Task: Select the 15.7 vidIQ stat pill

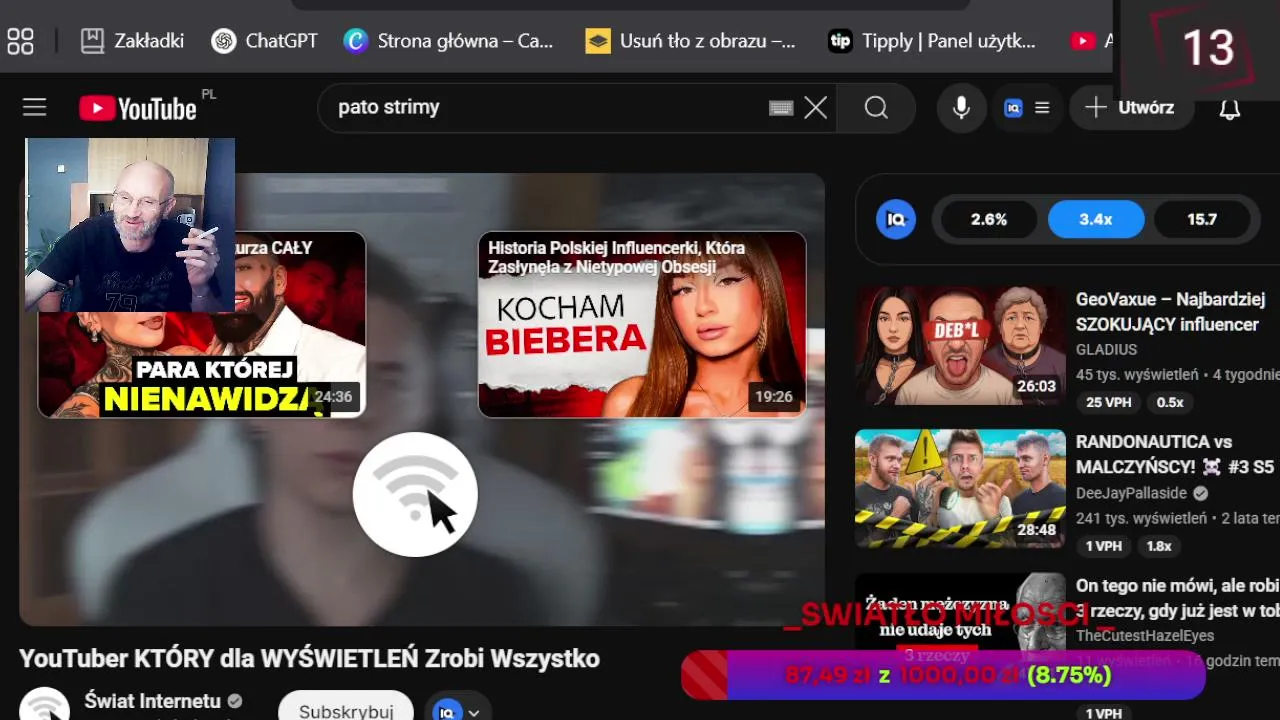Action: [1202, 219]
